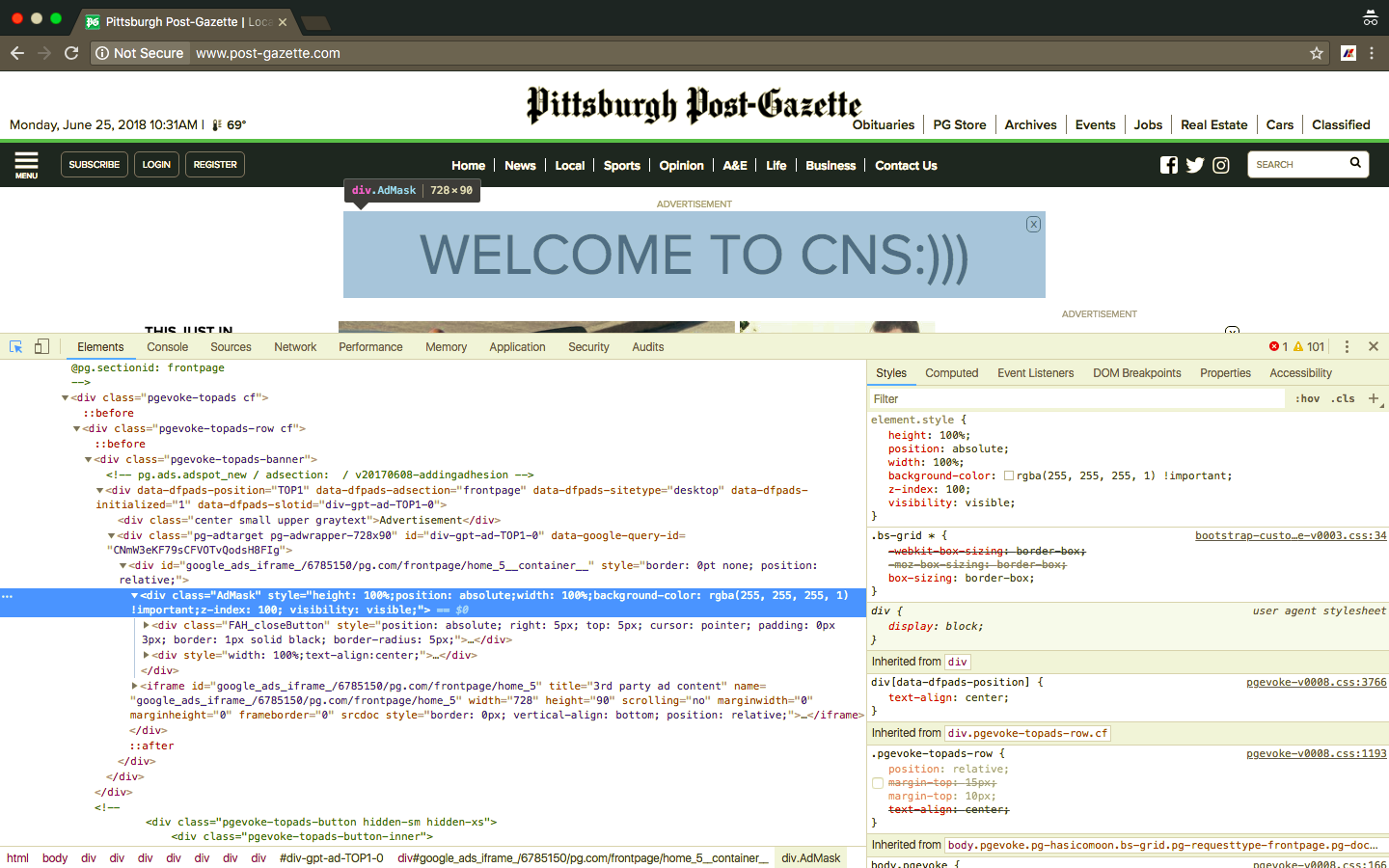This screenshot has width=1389, height=868.
Task: Click the search magnifier icon
Action: [x=1355, y=163]
